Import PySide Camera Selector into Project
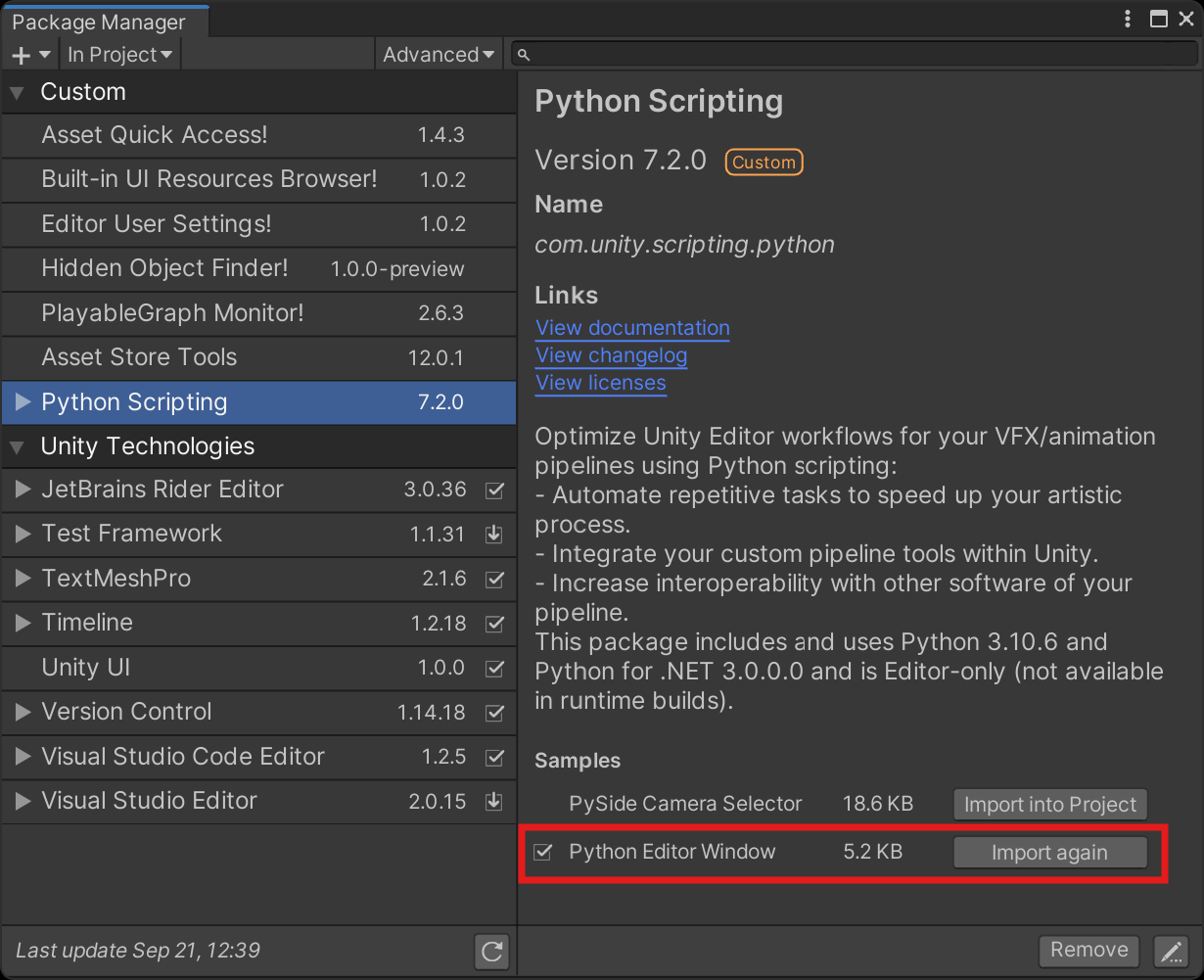 [1049, 805]
